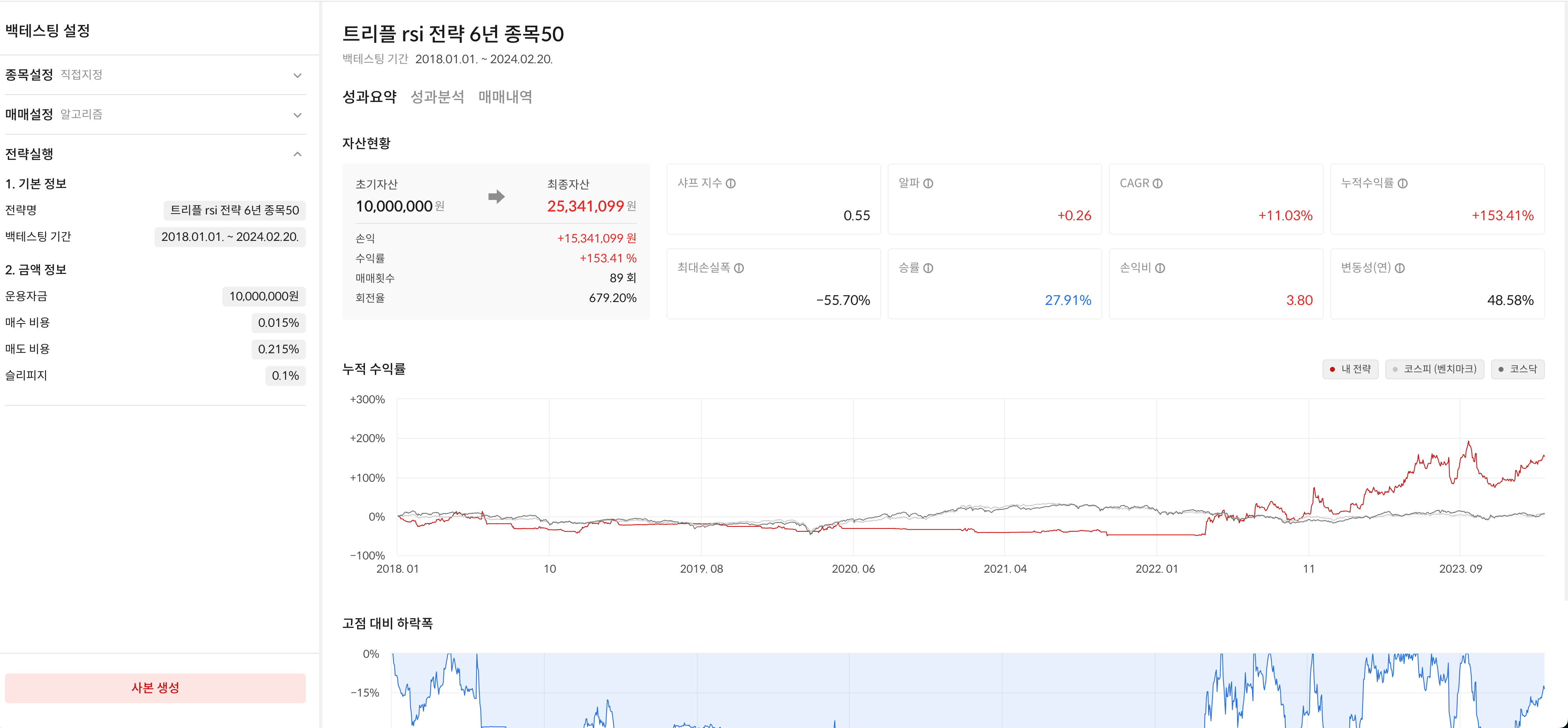This screenshot has width=1568, height=728.
Task: Click the 승률 value 27.91%
Action: click(1068, 300)
